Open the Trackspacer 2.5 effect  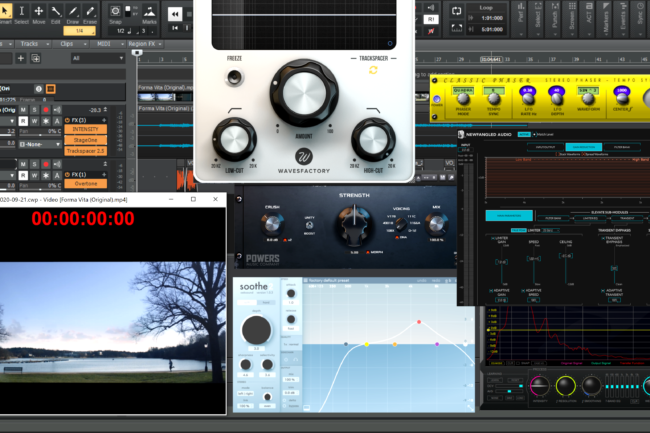click(85, 151)
